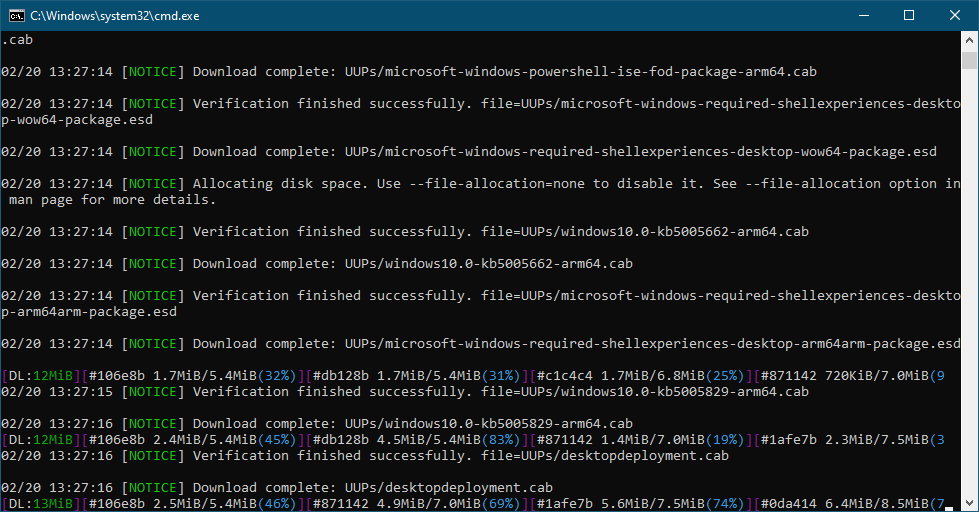Image resolution: width=979 pixels, height=512 pixels.
Task: Click the #1afe7b 5.6MiB/7.5MiB progress entry
Action: coord(641,503)
